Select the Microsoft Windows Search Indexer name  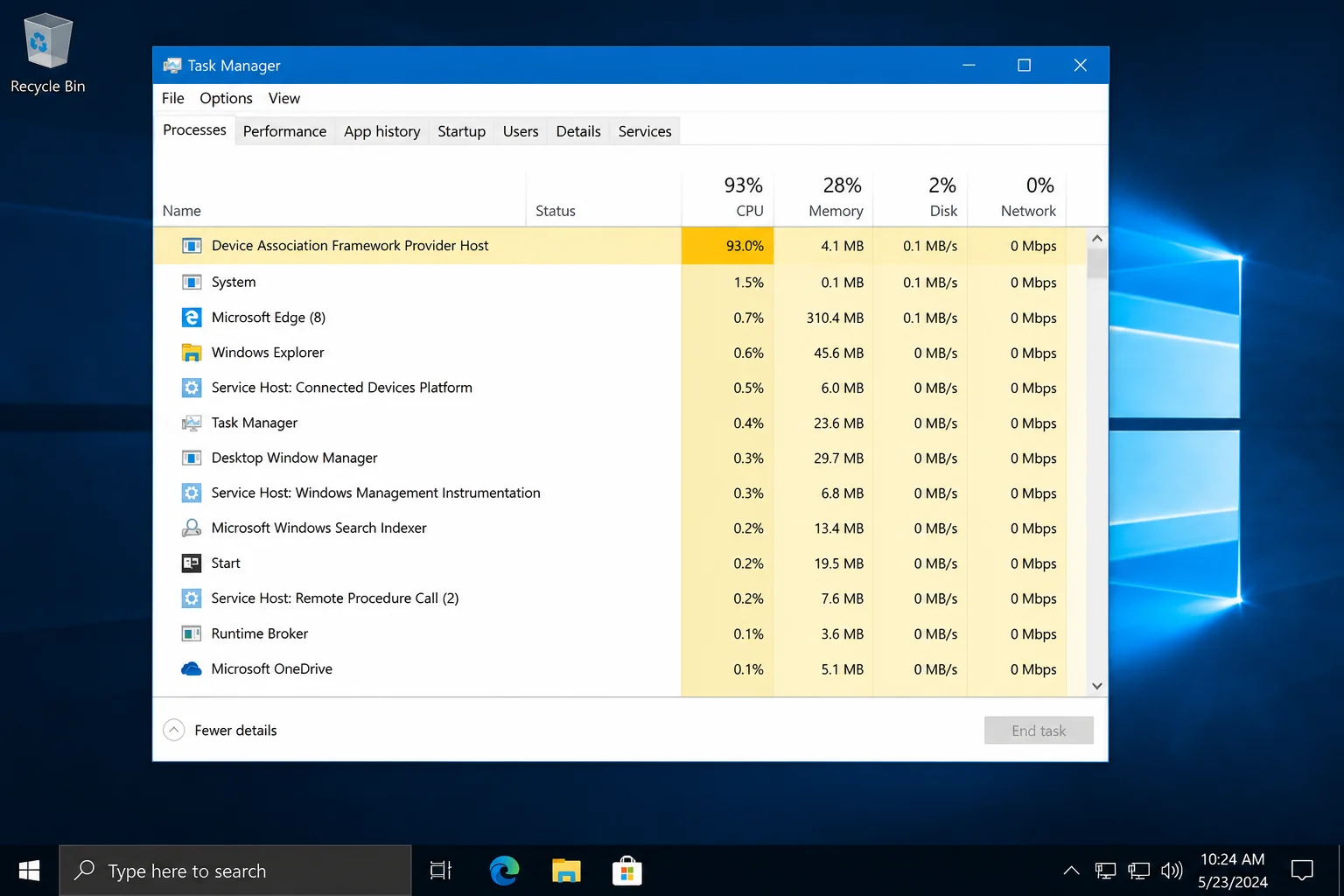[x=318, y=528]
